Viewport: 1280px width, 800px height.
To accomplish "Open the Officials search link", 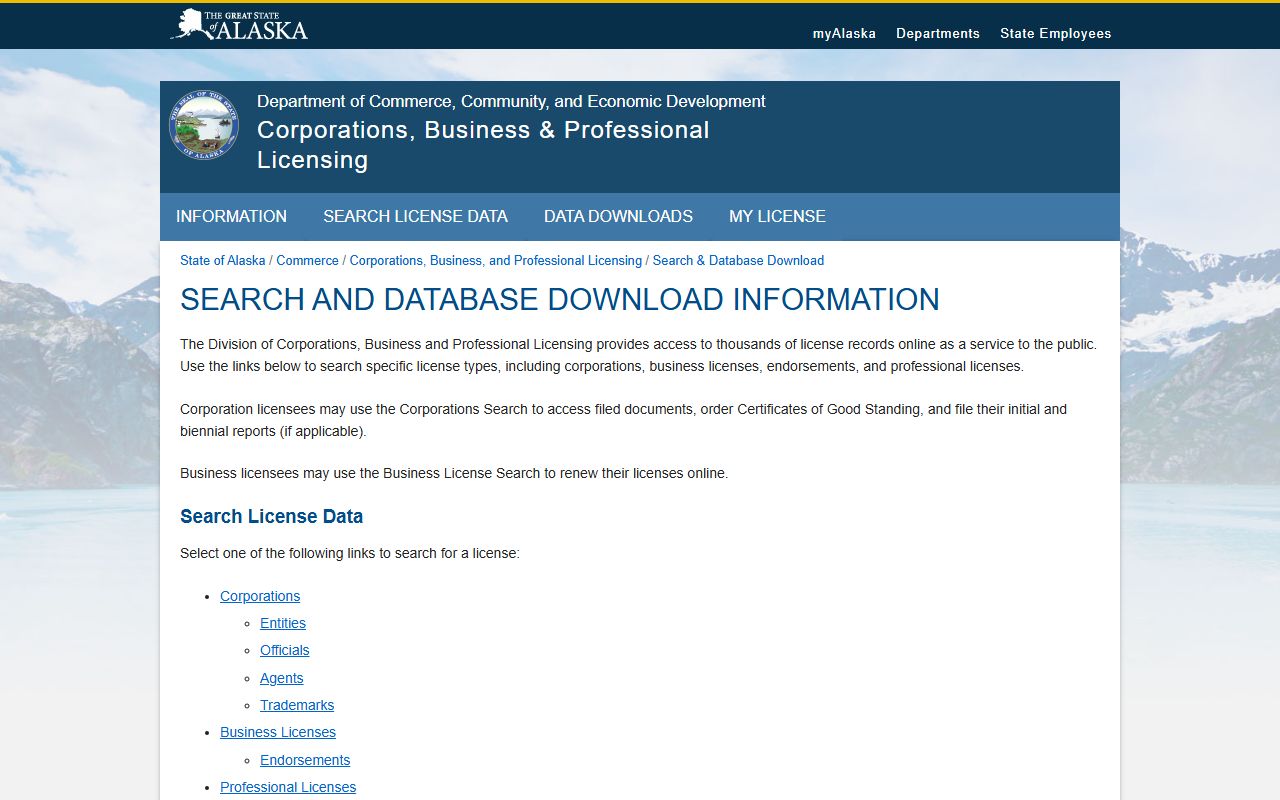I will point(285,650).
